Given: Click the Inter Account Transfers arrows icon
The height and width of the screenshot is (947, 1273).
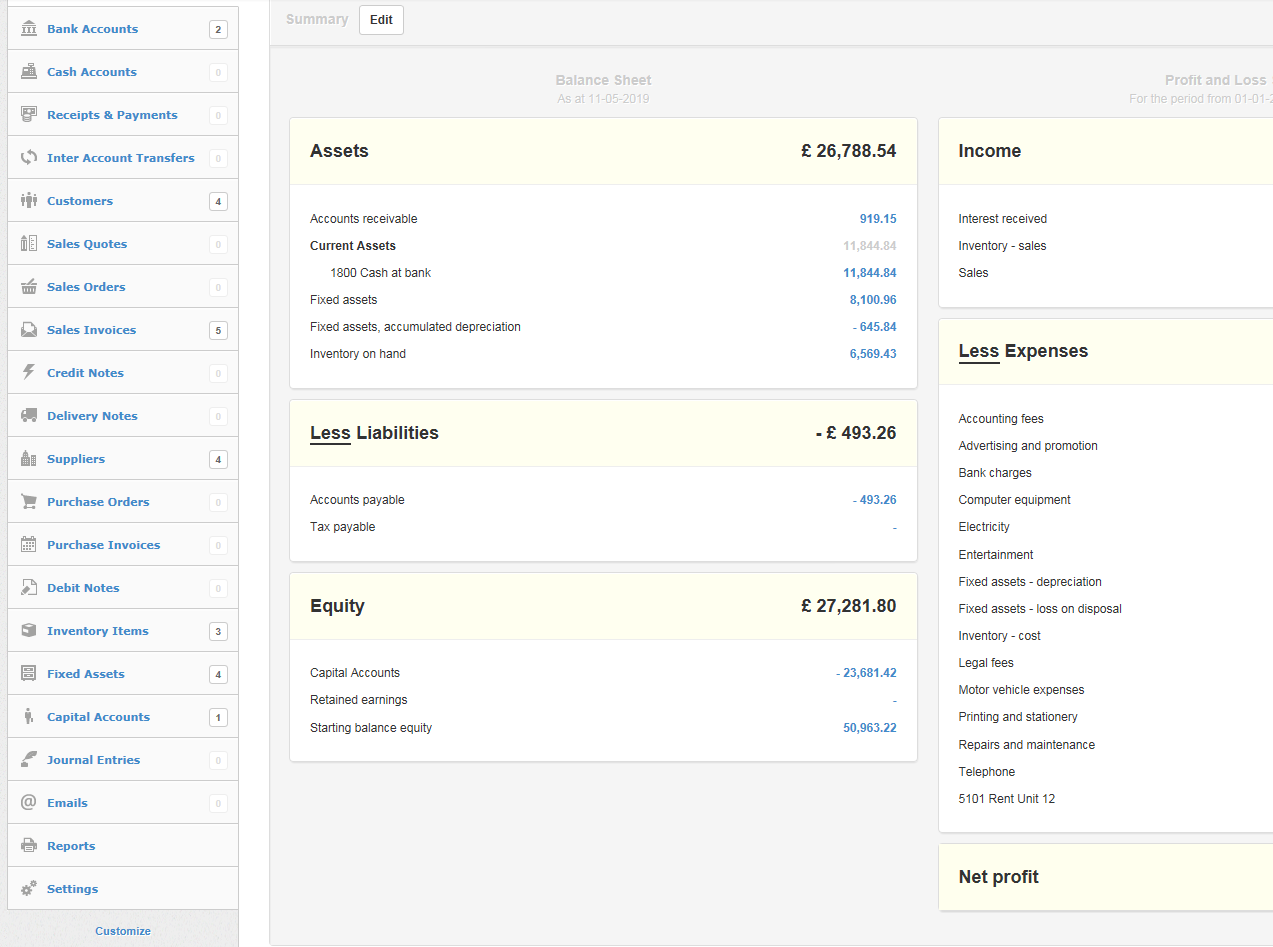Looking at the screenshot, I should (29, 157).
